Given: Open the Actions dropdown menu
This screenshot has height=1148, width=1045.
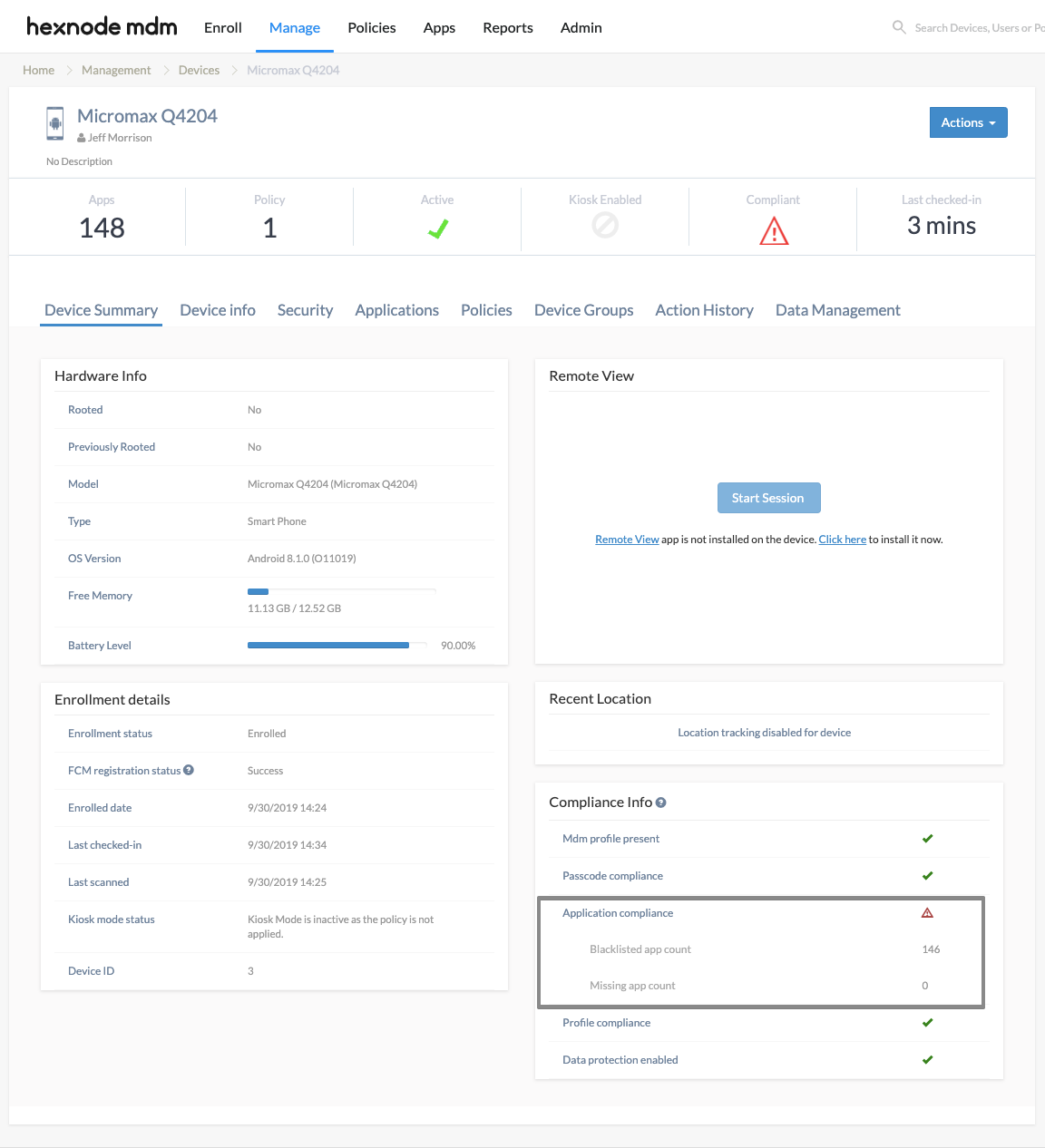Looking at the screenshot, I should coord(969,122).
